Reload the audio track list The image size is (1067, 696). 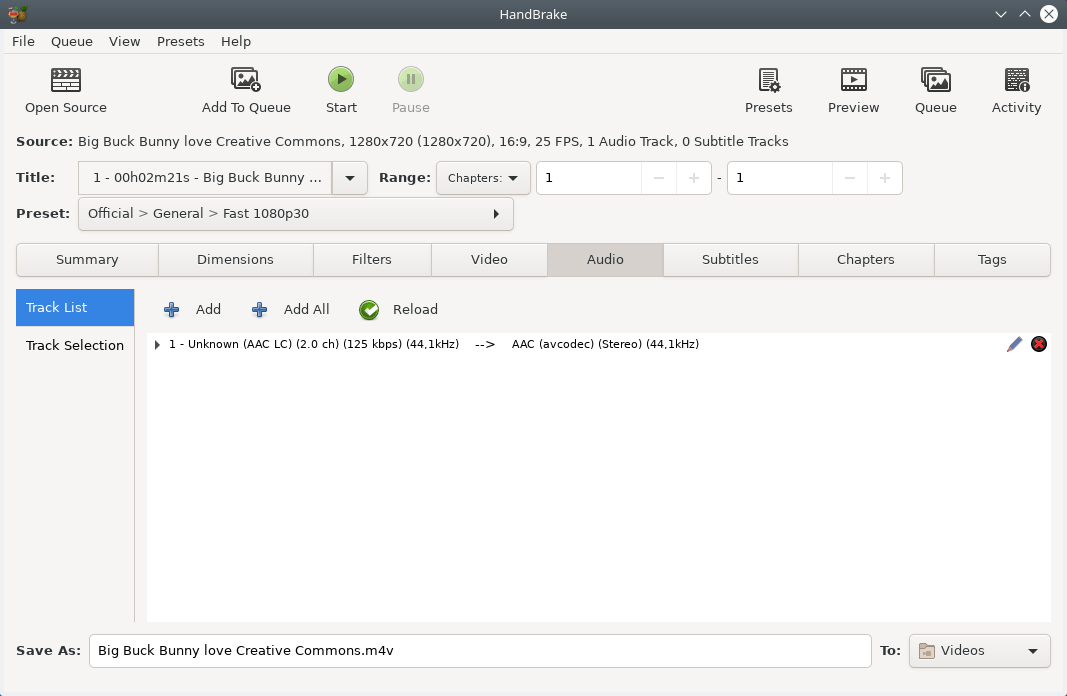tap(398, 309)
